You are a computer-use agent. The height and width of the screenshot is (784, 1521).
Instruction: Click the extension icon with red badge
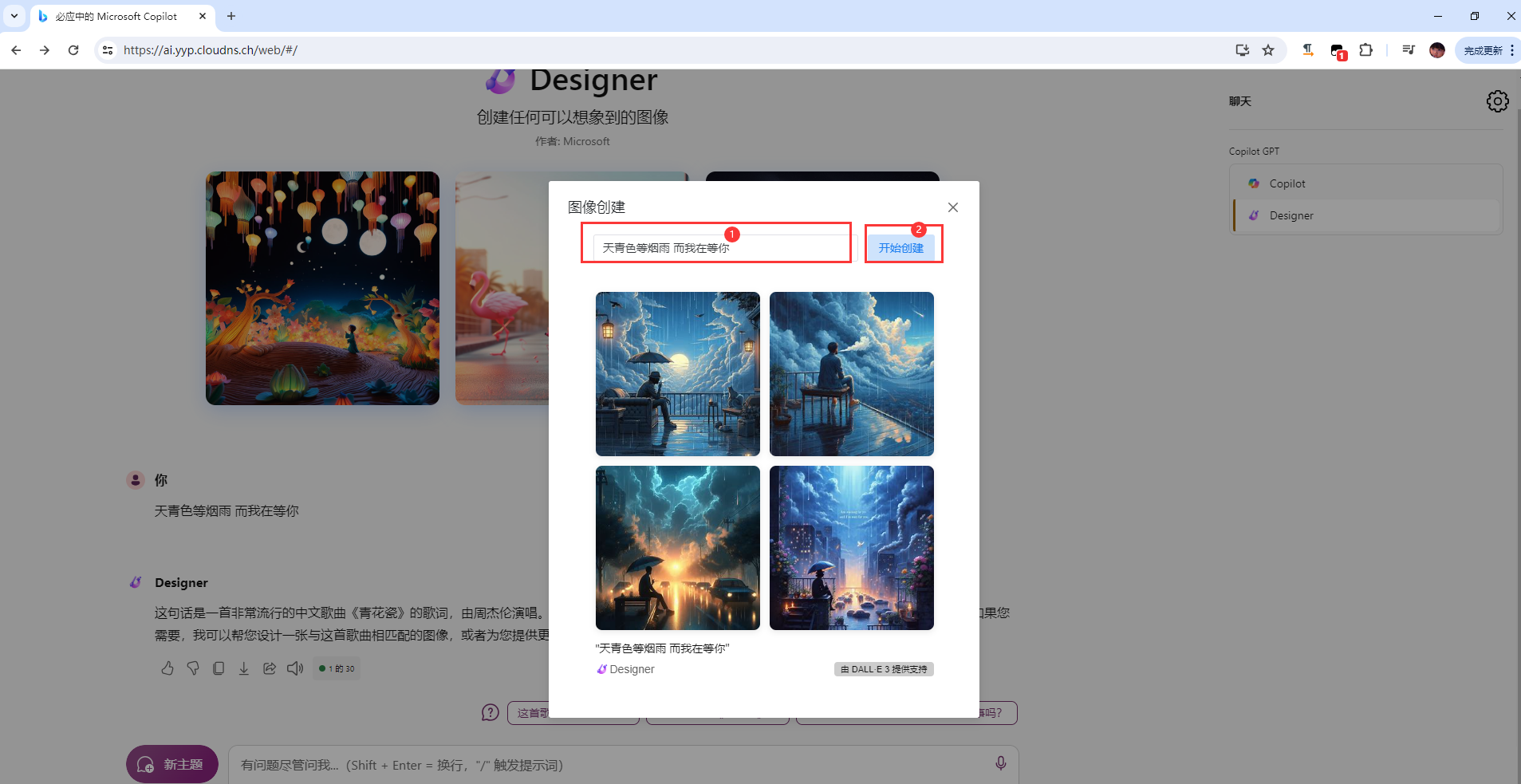point(1338,51)
